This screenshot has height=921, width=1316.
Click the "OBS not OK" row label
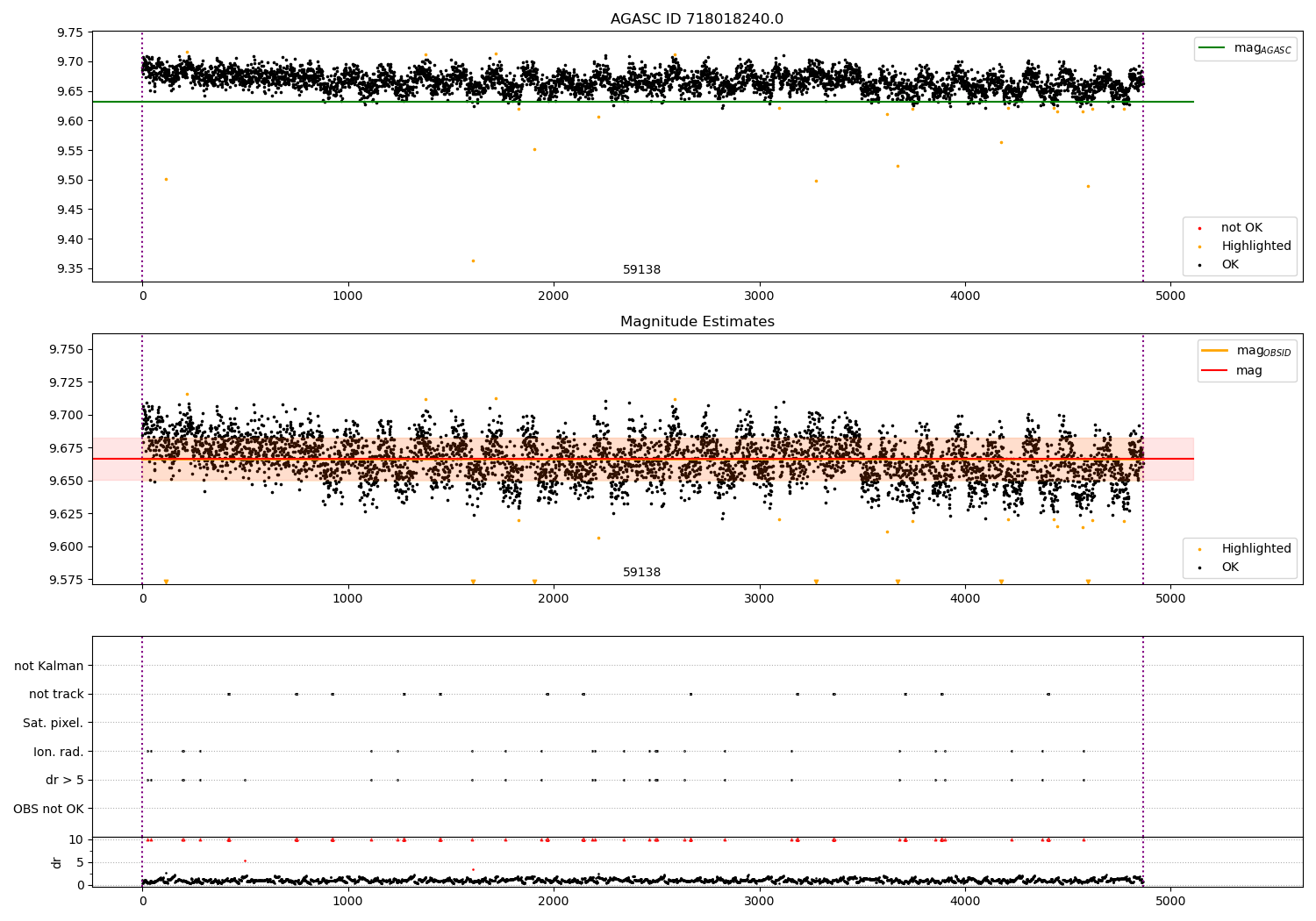[x=49, y=810]
